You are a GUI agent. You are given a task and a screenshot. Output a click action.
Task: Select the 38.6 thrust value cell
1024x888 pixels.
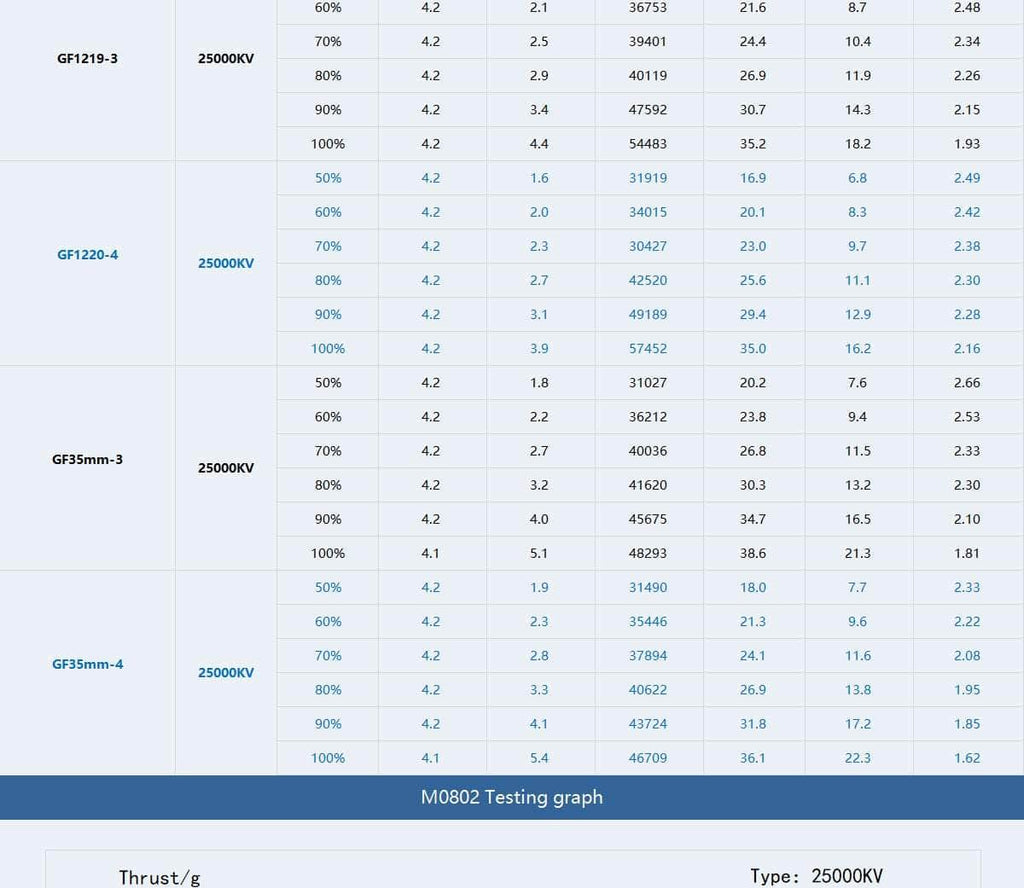click(x=753, y=553)
